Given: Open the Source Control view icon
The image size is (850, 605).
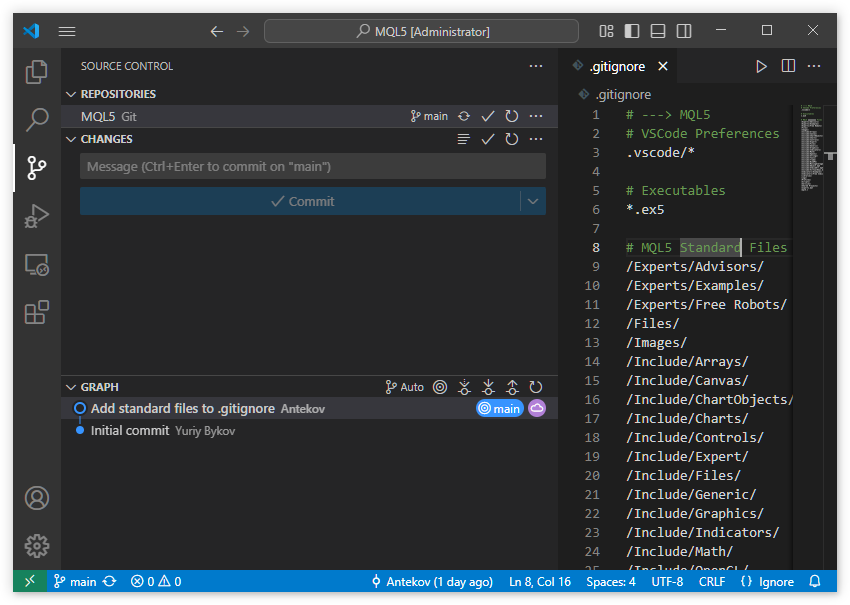Looking at the screenshot, I should (36, 168).
